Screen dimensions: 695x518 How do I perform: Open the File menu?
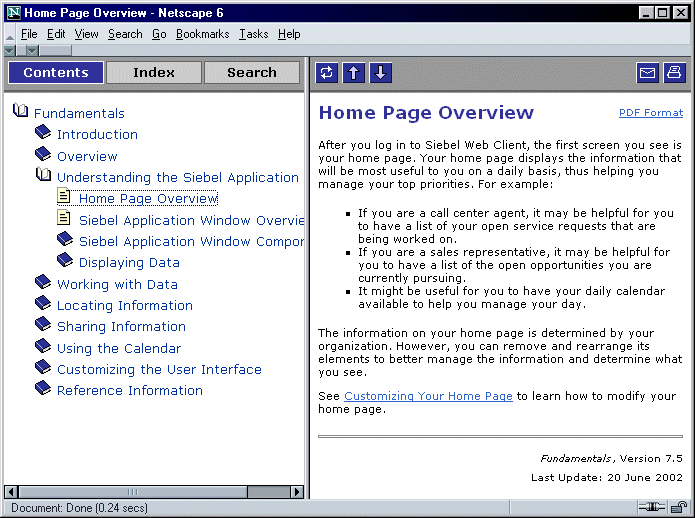click(29, 34)
